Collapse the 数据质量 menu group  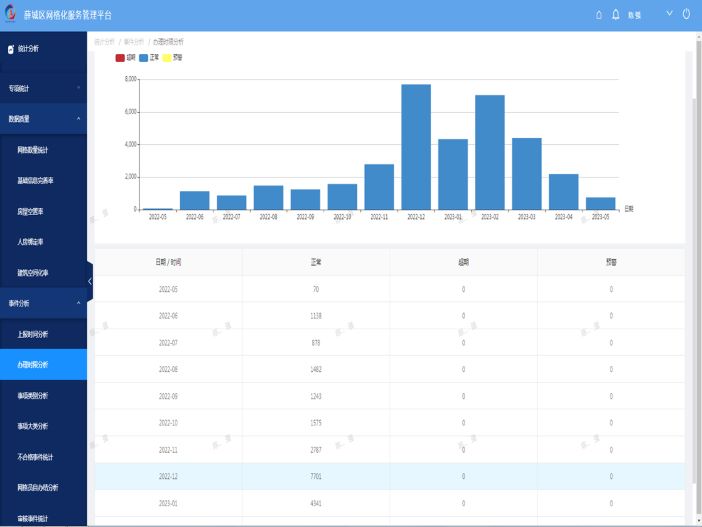[x=43, y=119]
